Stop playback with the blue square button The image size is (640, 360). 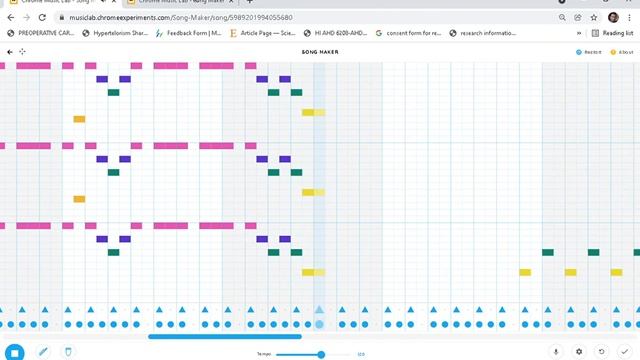[15, 353]
